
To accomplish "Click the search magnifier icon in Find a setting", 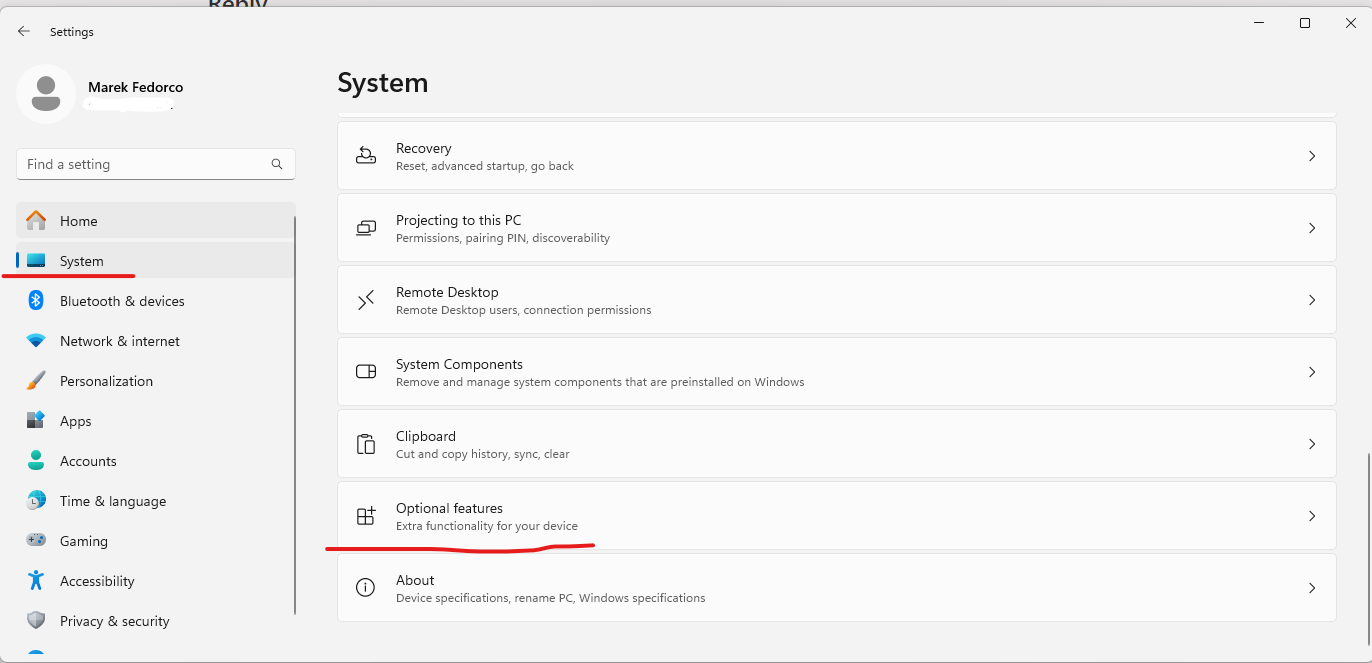I will tap(277, 164).
